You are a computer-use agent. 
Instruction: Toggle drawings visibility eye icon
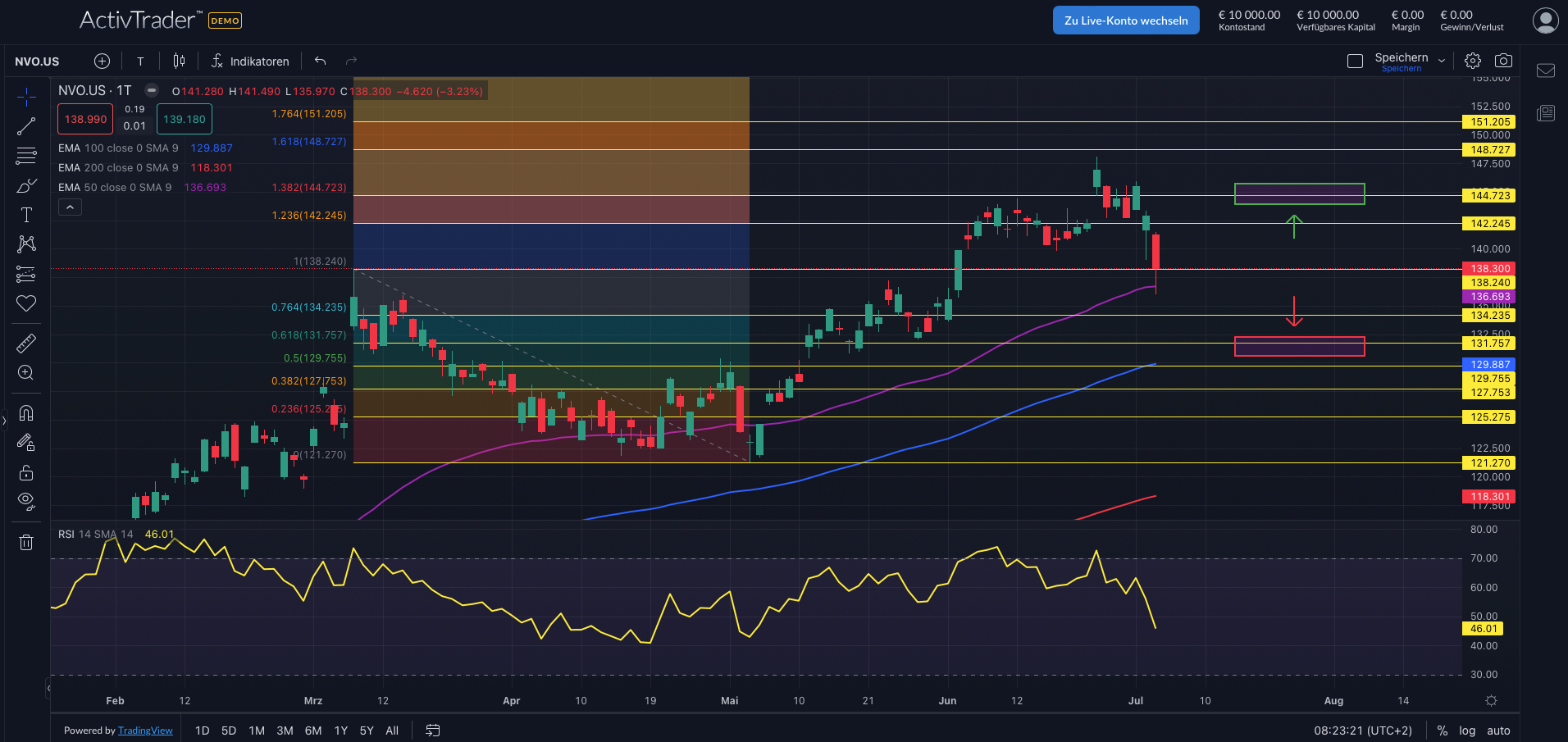[x=26, y=501]
